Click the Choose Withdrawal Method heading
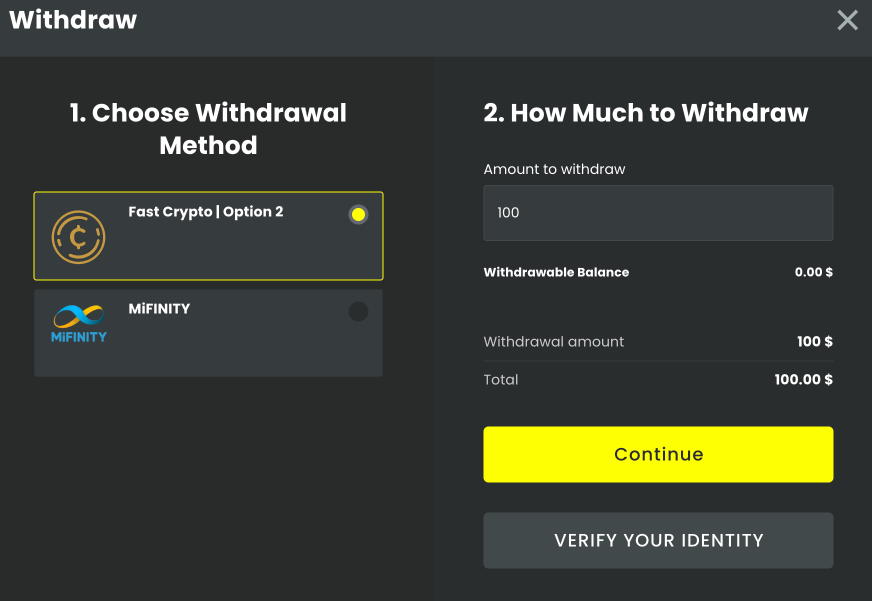872x601 pixels. [x=208, y=129]
